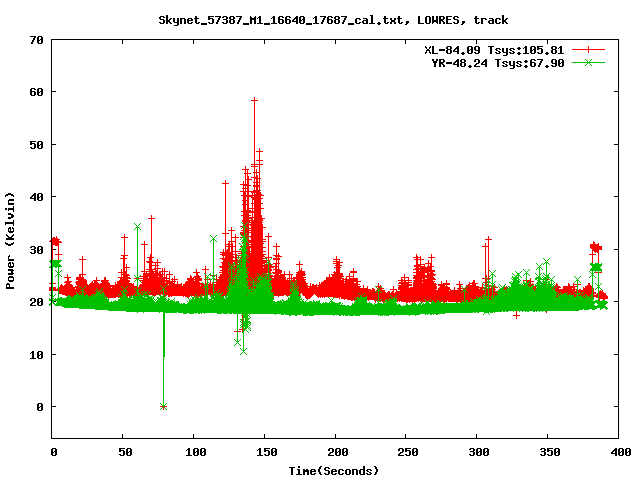
Task: Click the Time(Seconds) axis label
Action: 334,471
